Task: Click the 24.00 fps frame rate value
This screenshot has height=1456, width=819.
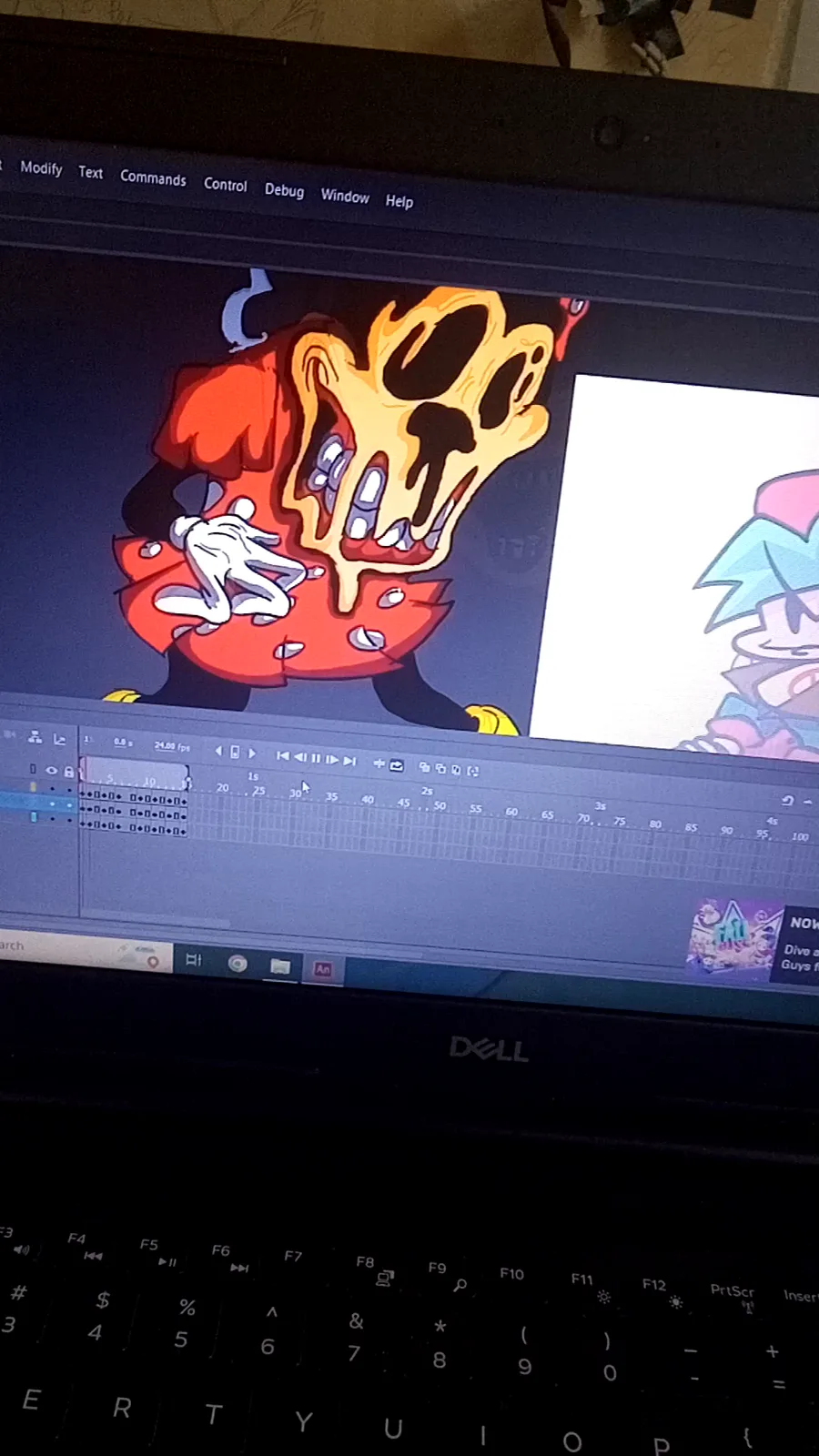Action: (x=172, y=746)
